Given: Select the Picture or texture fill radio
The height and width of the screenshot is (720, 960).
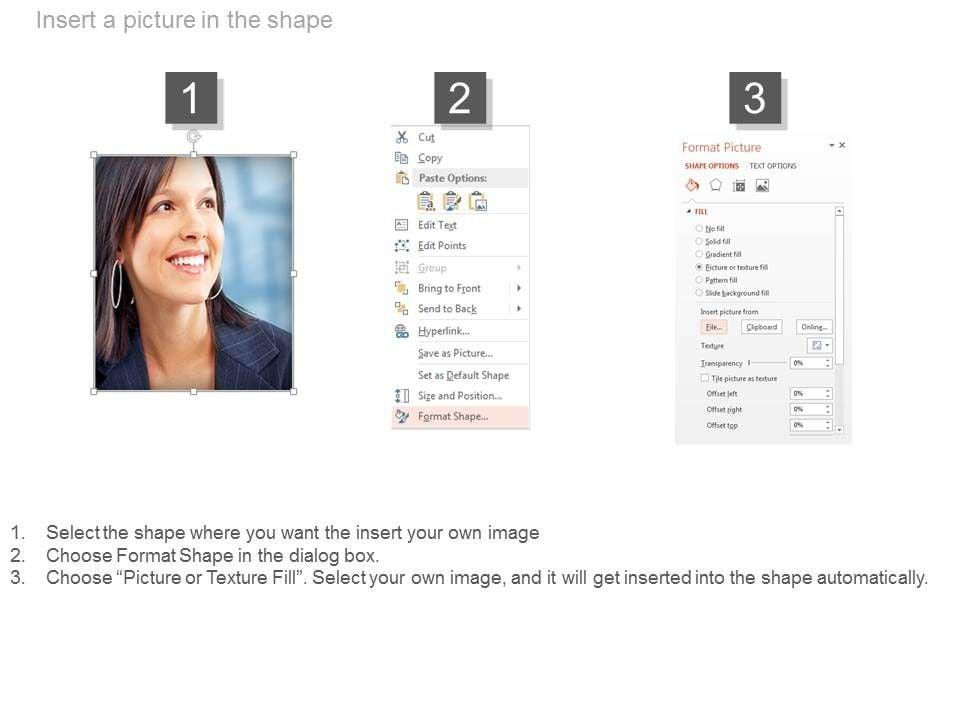Looking at the screenshot, I should [x=699, y=267].
